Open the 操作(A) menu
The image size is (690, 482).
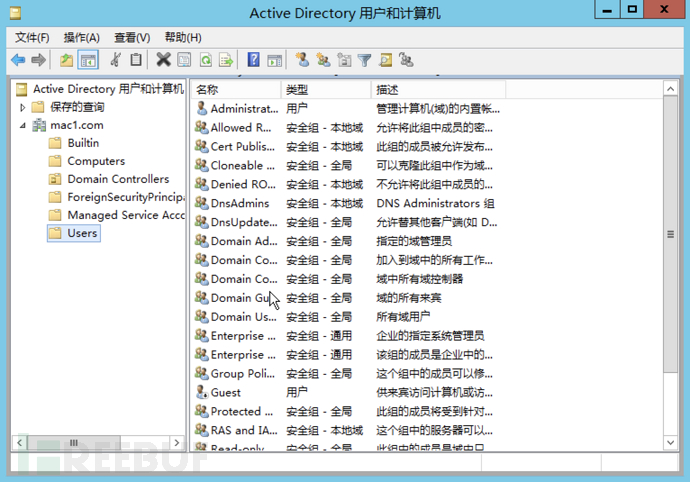click(81, 38)
